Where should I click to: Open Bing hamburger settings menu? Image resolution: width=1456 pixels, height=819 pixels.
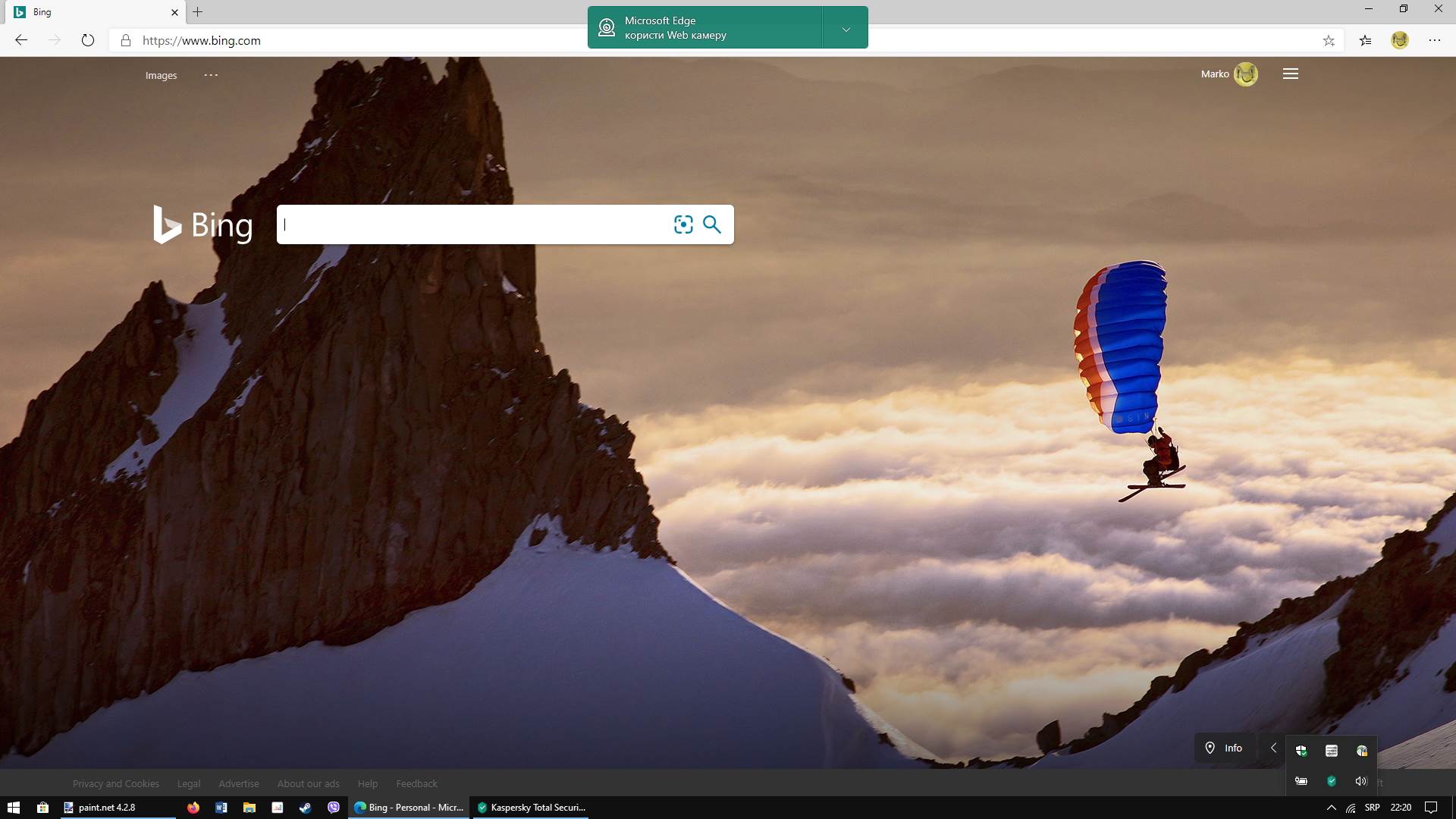(1291, 74)
